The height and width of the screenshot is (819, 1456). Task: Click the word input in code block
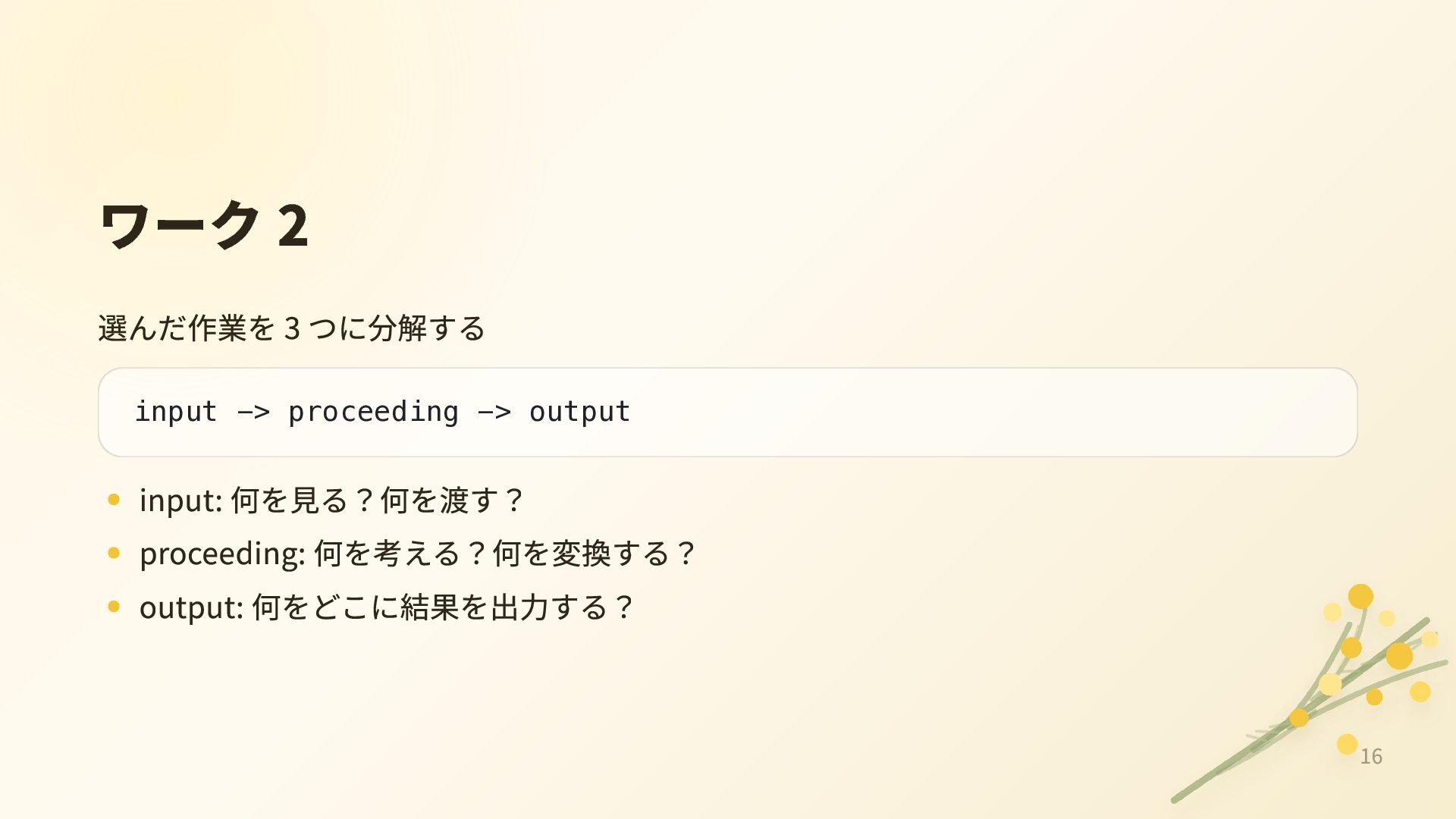coord(176,412)
